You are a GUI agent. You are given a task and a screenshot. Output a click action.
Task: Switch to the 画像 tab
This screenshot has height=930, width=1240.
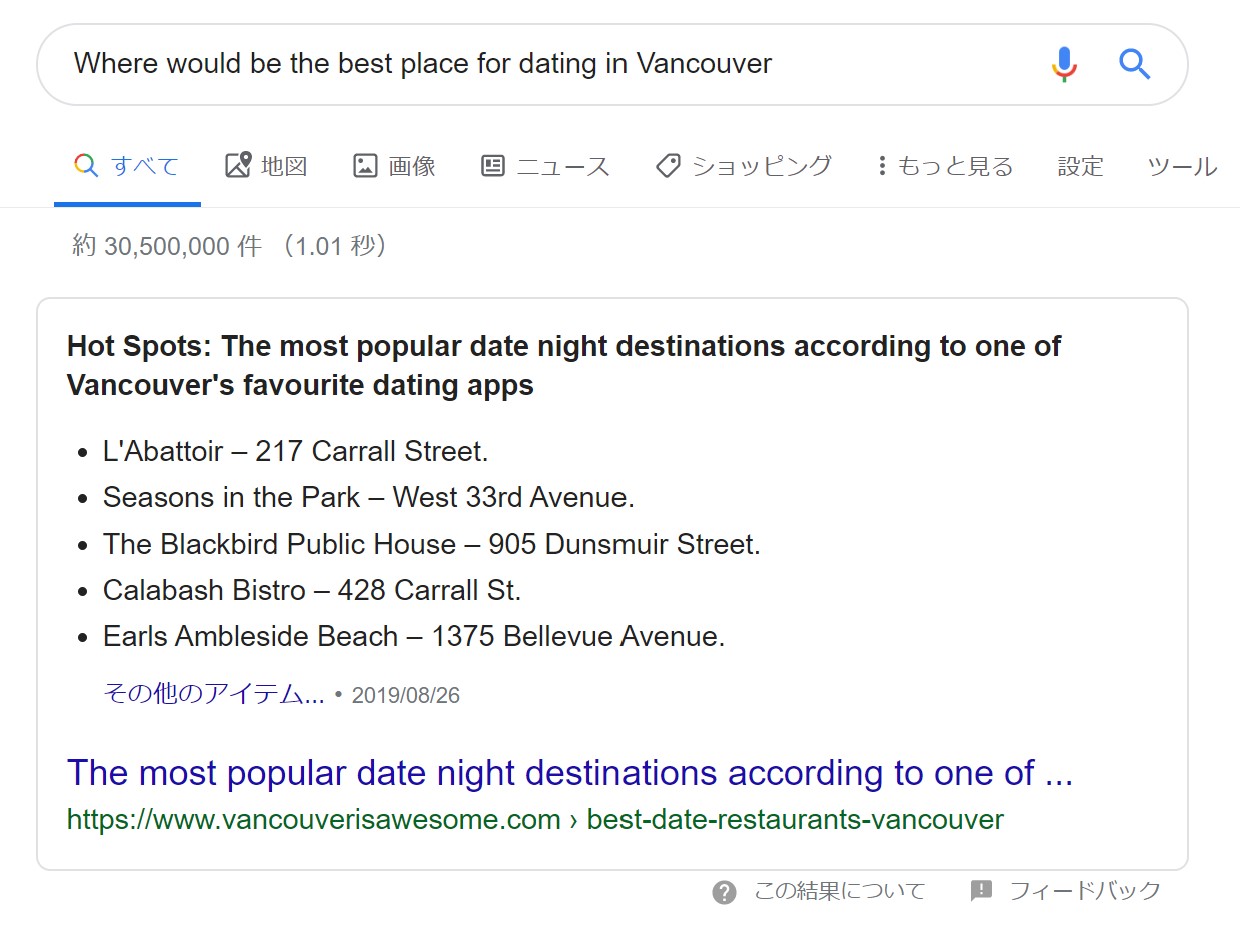[x=394, y=166]
